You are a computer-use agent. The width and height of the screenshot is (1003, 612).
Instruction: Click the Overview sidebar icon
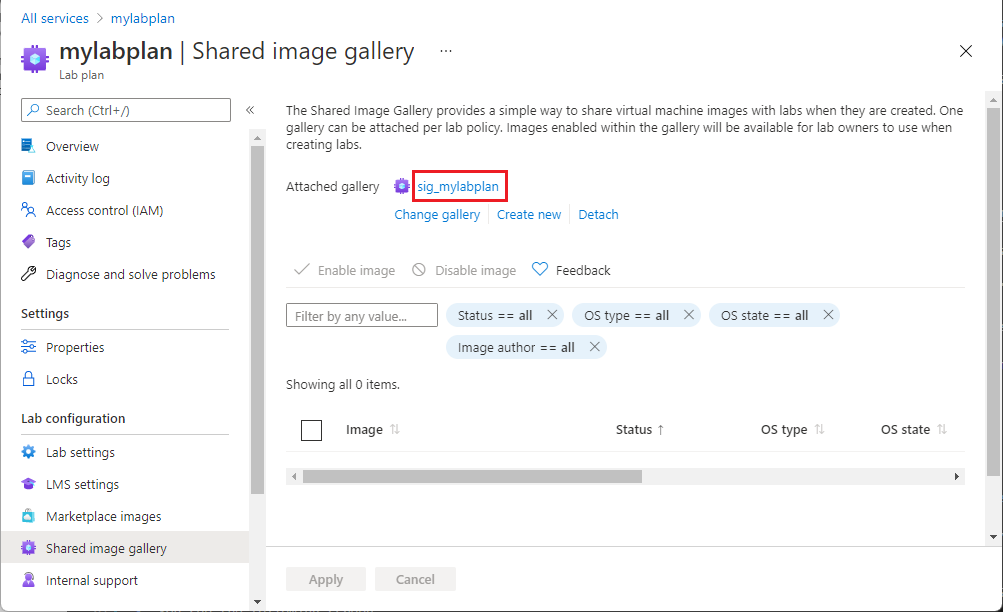pyautogui.click(x=28, y=146)
